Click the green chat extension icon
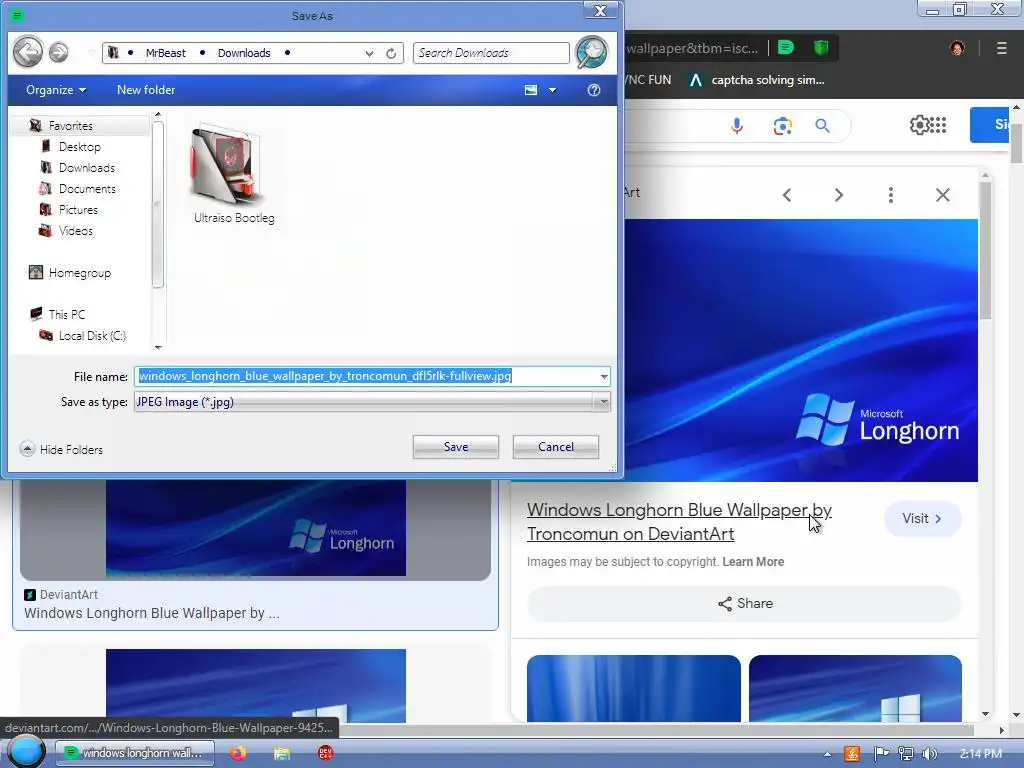The image size is (1024, 768). [786, 47]
